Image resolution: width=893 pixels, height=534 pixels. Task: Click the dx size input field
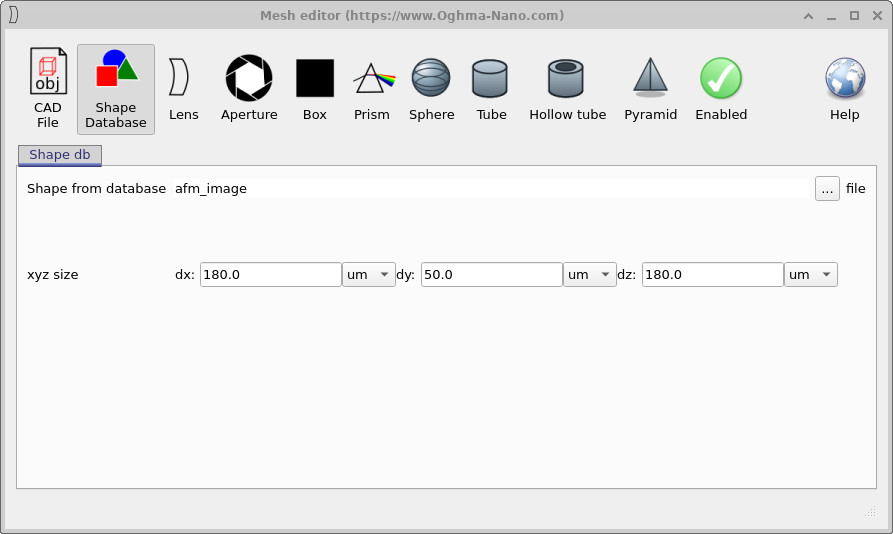(271, 275)
